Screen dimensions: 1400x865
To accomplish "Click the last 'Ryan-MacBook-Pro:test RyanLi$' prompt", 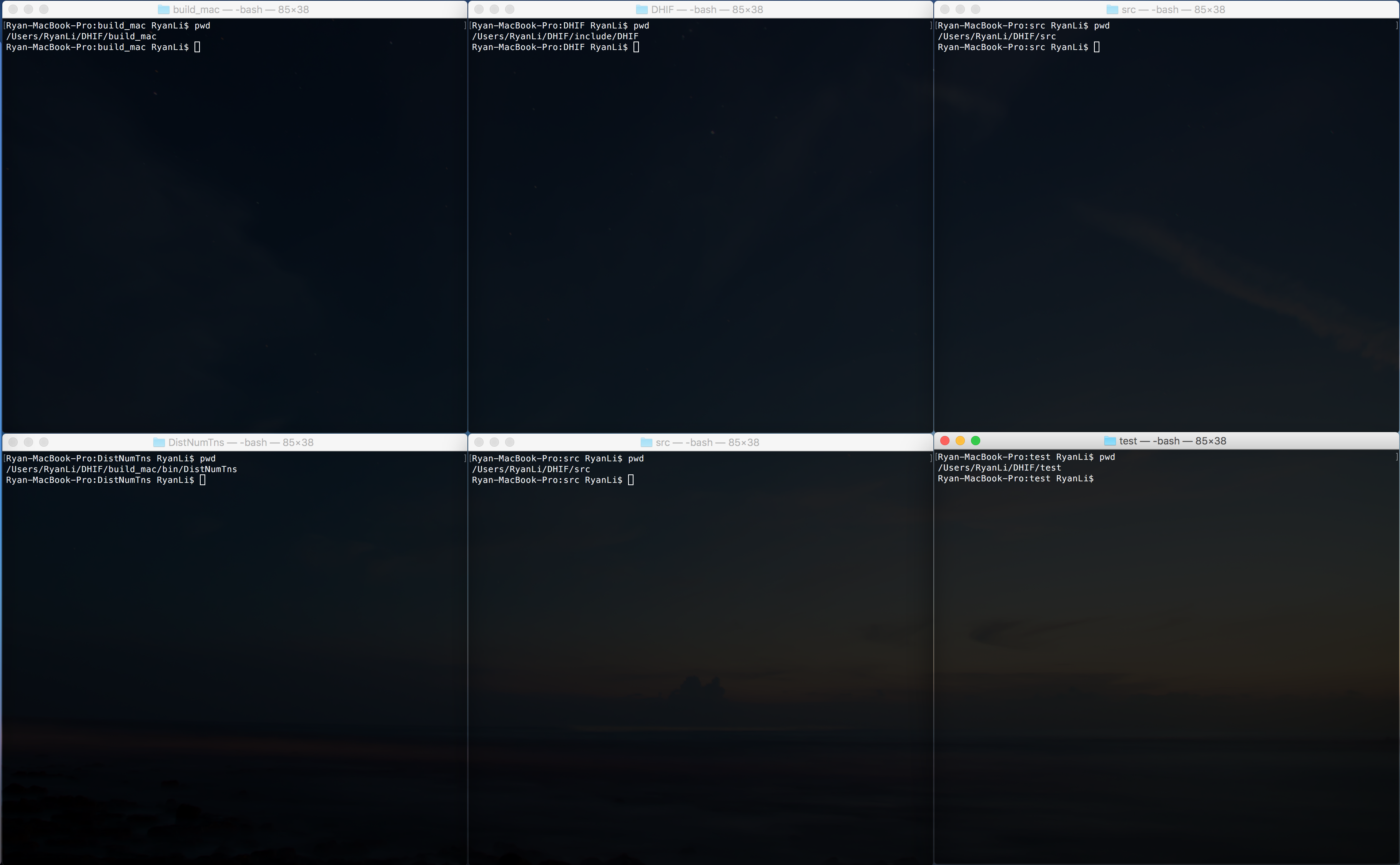I will (1016, 478).
